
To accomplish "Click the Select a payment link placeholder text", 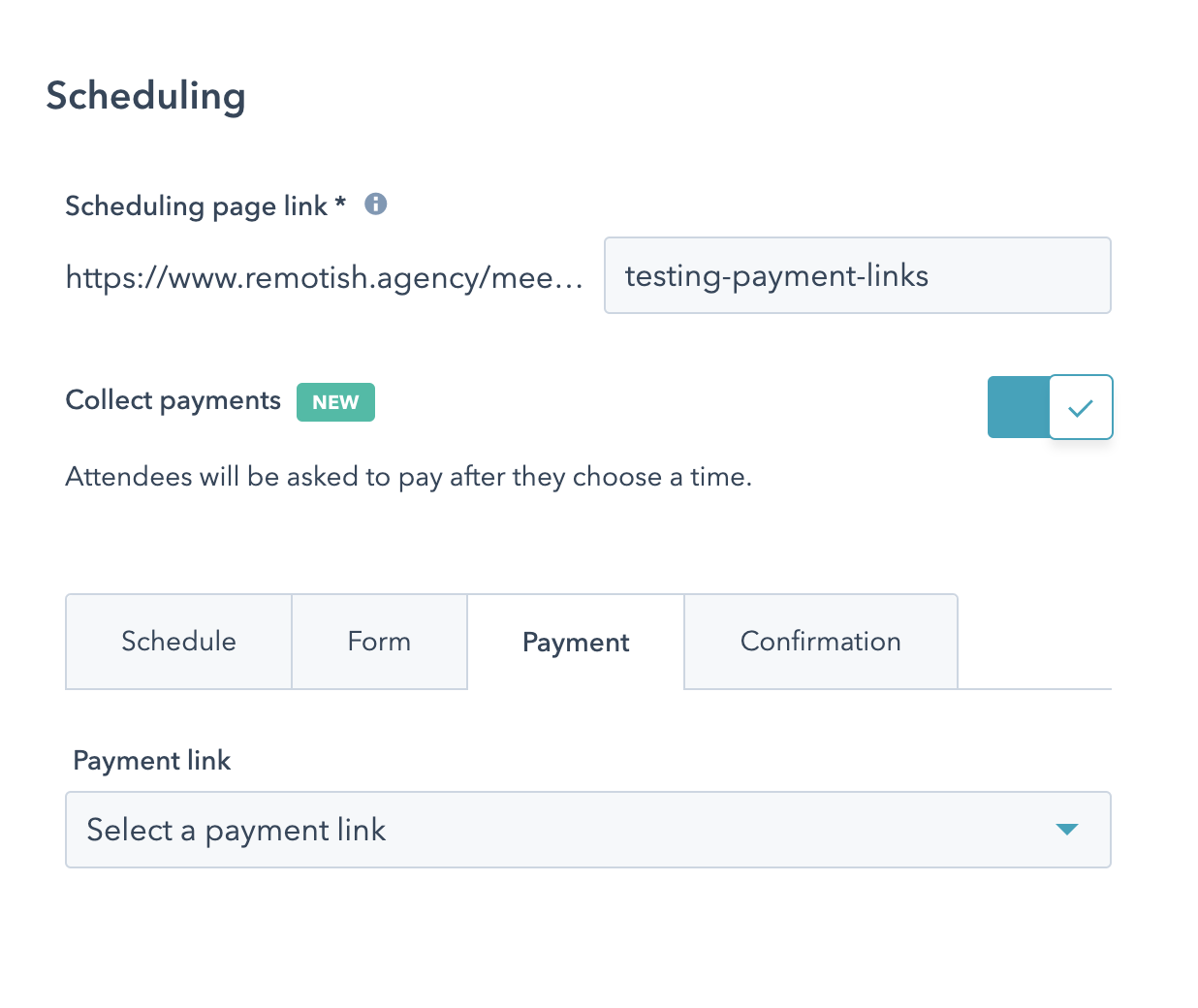I will point(236,831).
